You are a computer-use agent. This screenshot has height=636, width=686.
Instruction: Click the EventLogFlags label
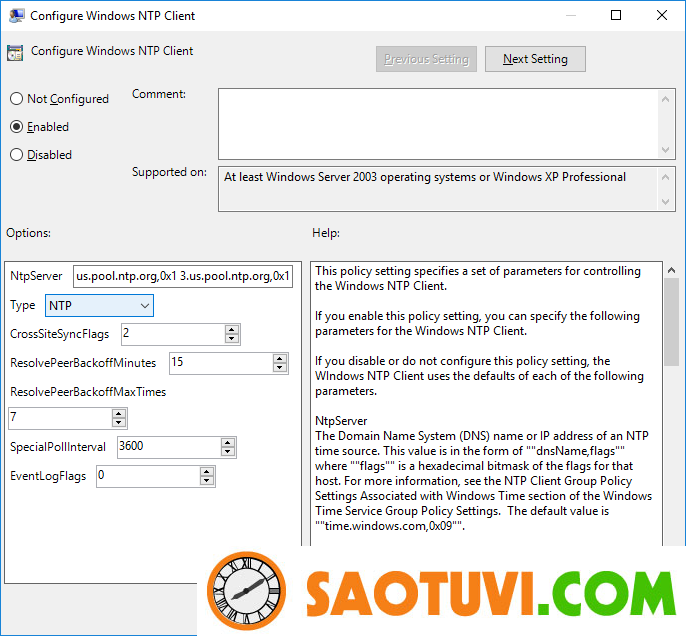click(x=48, y=476)
